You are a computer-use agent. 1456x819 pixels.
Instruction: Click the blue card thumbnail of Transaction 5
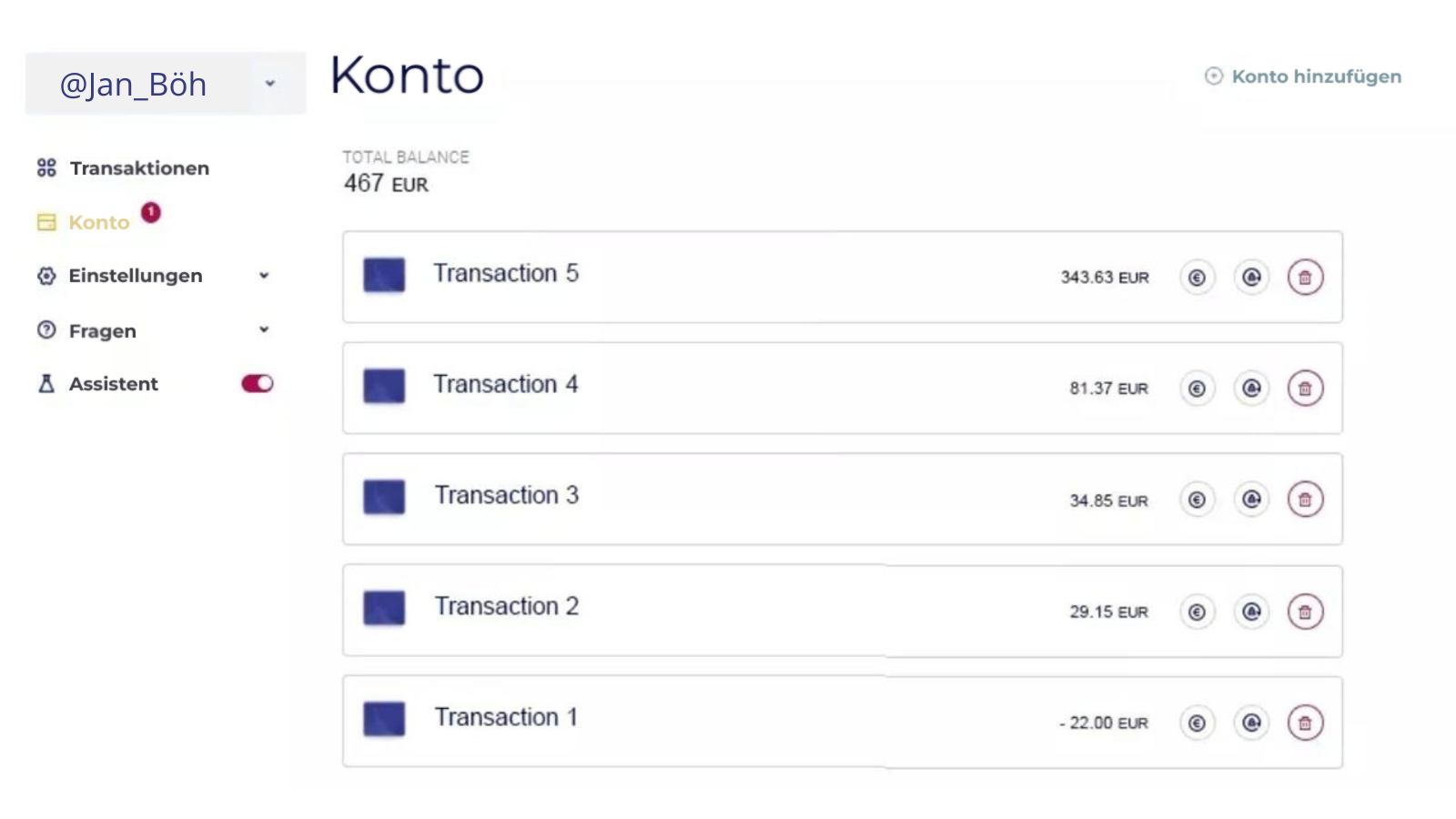pos(384,275)
